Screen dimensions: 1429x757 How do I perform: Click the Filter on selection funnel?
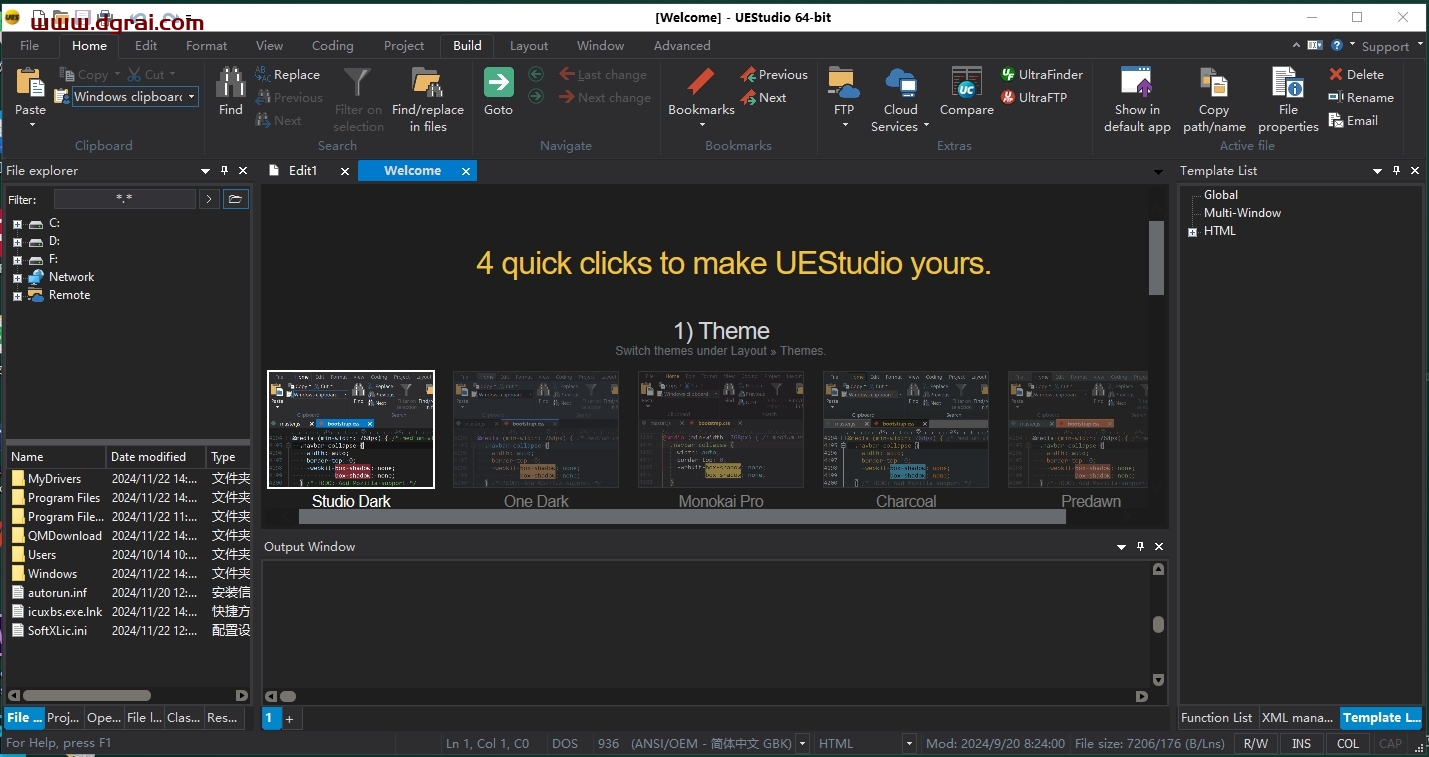[x=357, y=83]
